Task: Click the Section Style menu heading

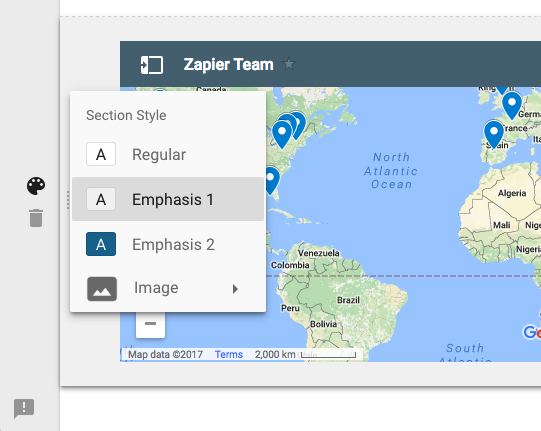Action: [126, 115]
